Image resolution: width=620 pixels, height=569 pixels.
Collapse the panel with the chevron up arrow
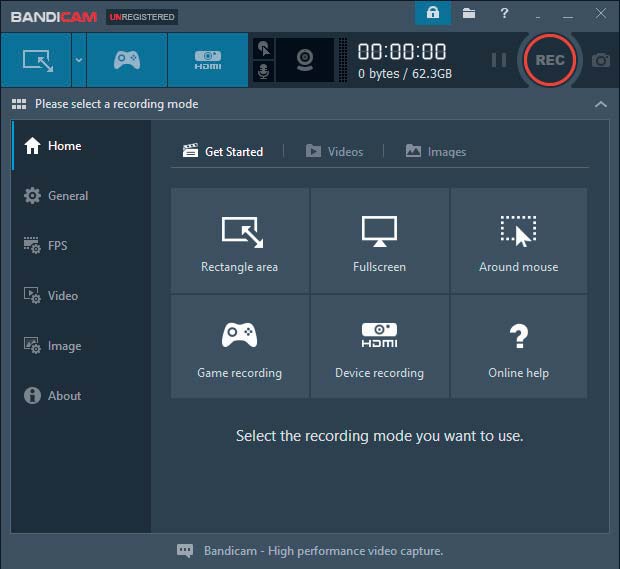tap(601, 104)
